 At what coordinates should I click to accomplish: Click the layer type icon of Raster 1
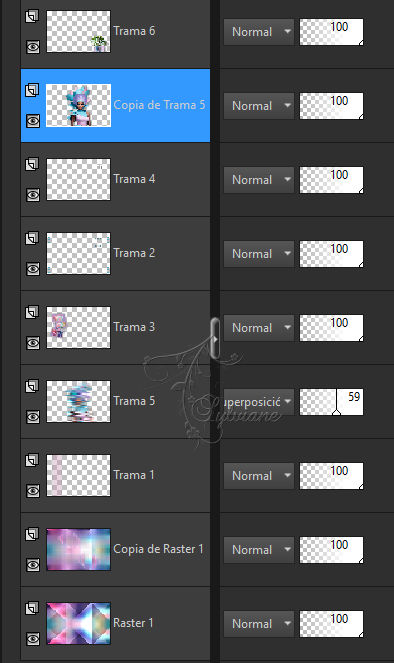pyautogui.click(x=32, y=608)
